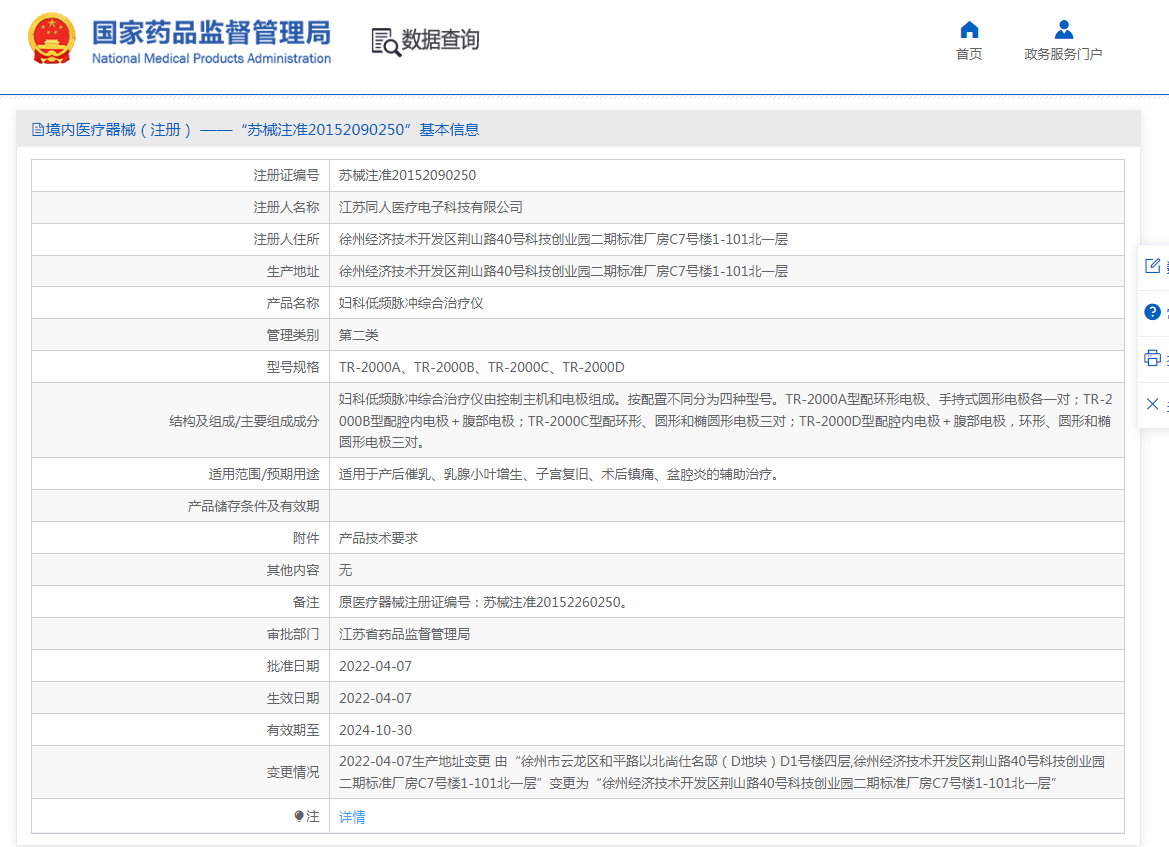Click the national emblem logo

(51, 39)
